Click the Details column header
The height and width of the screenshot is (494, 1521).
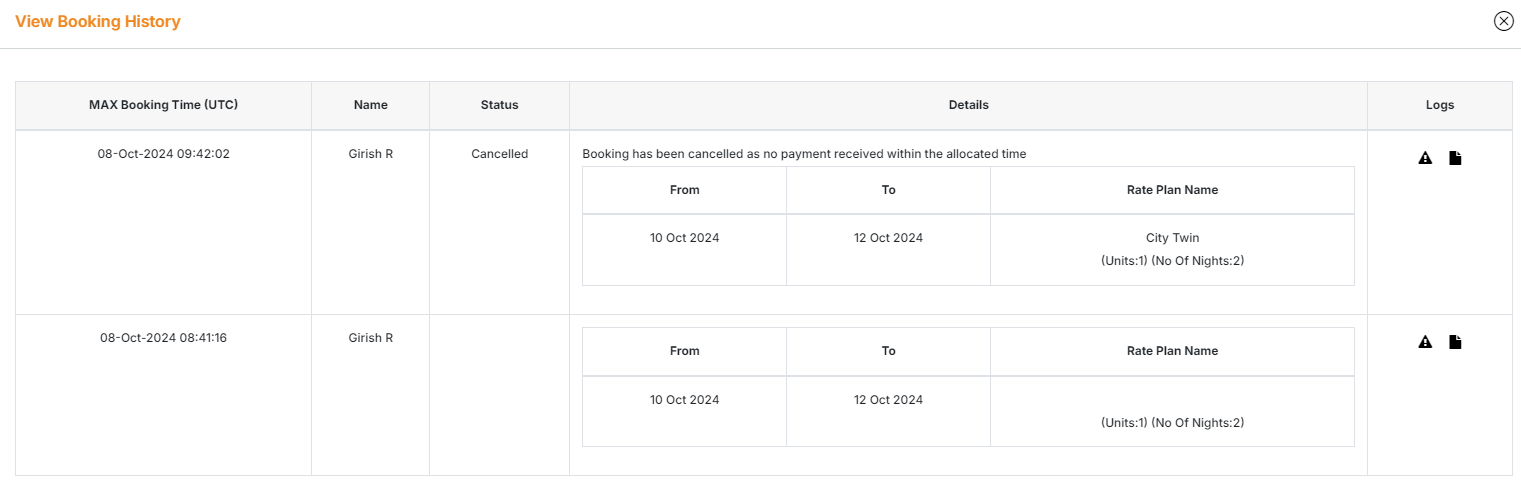point(968,105)
